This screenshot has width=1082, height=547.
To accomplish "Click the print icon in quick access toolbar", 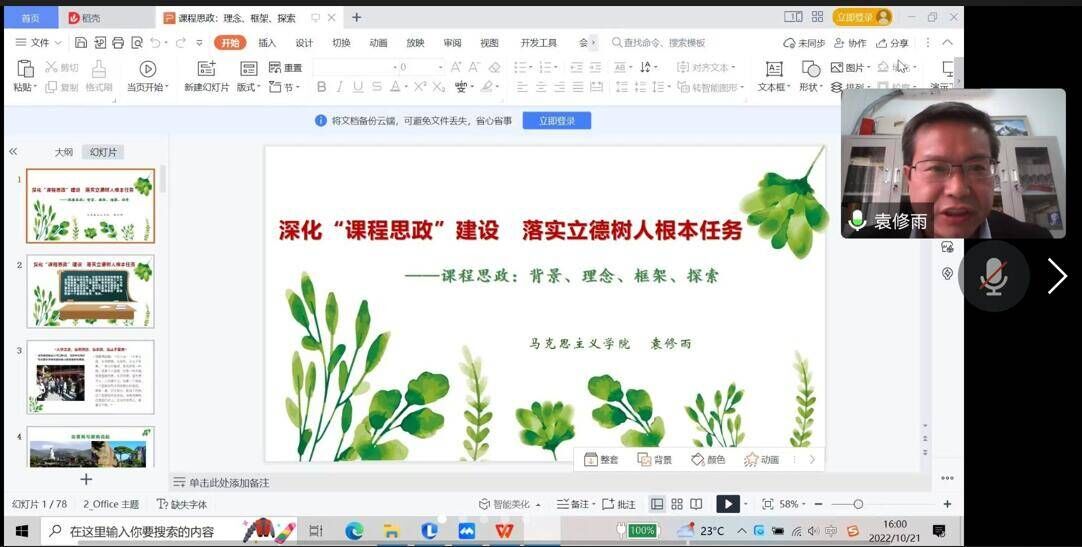I will click(x=118, y=43).
